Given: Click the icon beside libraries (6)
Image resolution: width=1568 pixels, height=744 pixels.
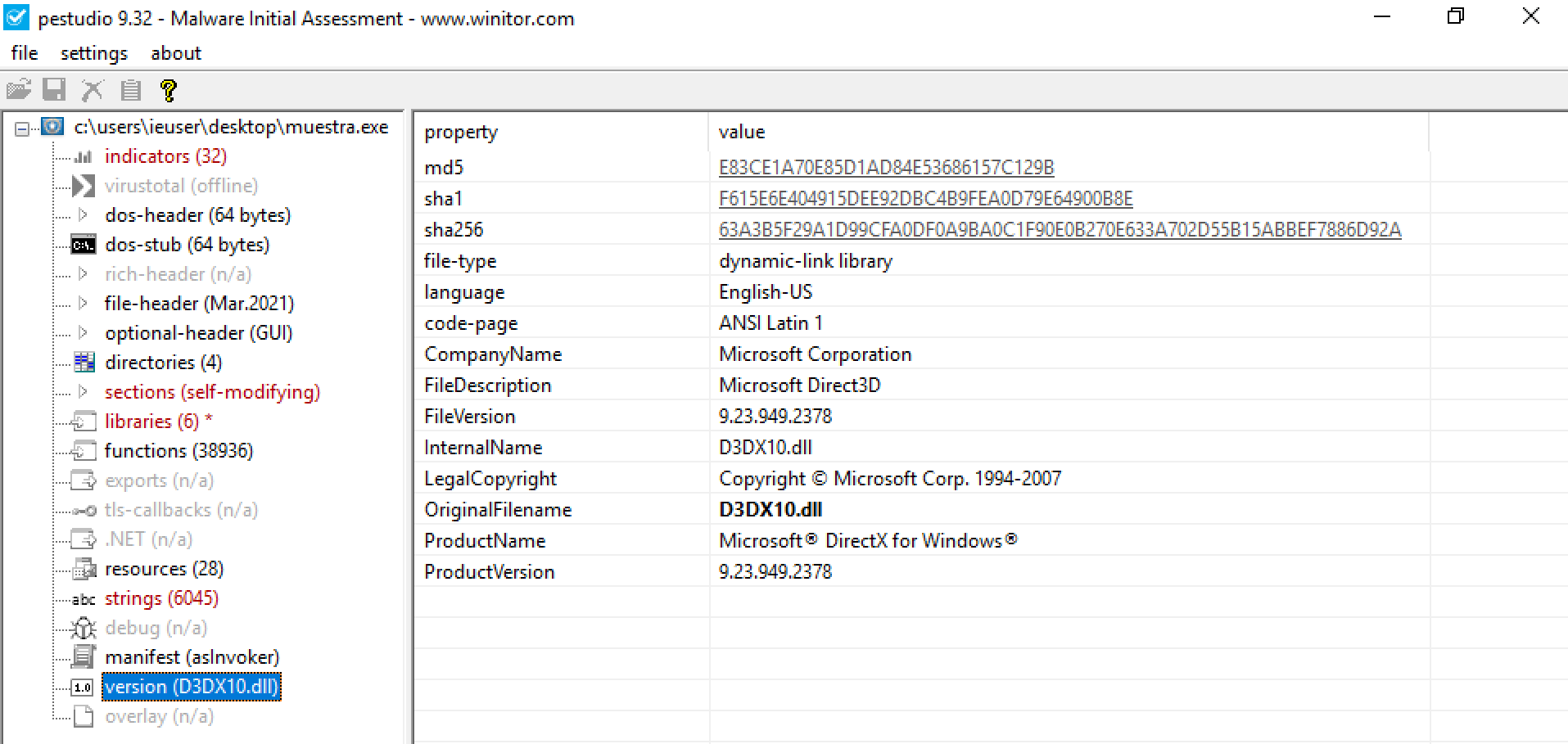Looking at the screenshot, I should coord(84,422).
